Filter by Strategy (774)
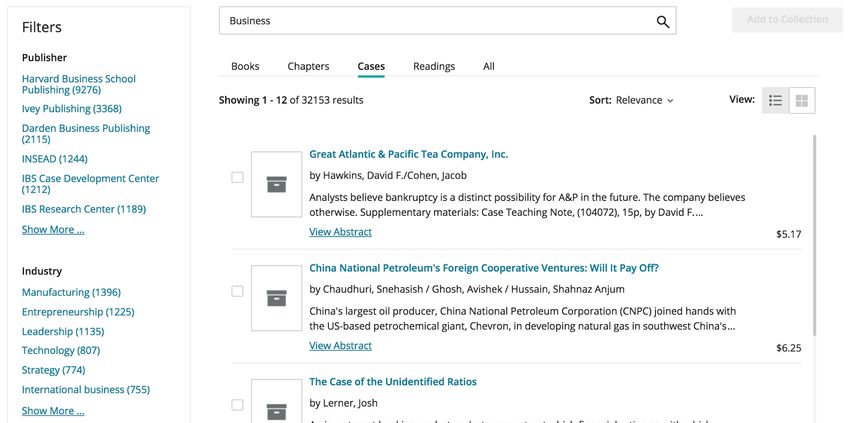This screenshot has height=423, width=850. click(x=53, y=370)
